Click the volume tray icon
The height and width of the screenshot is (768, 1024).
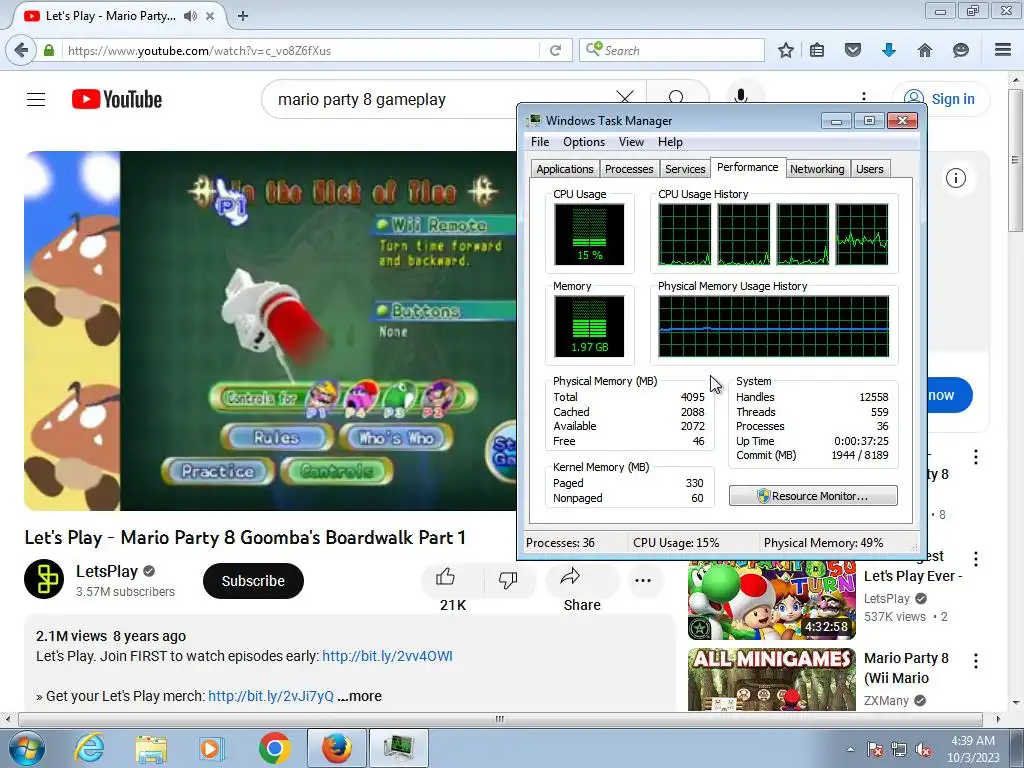coord(923,750)
